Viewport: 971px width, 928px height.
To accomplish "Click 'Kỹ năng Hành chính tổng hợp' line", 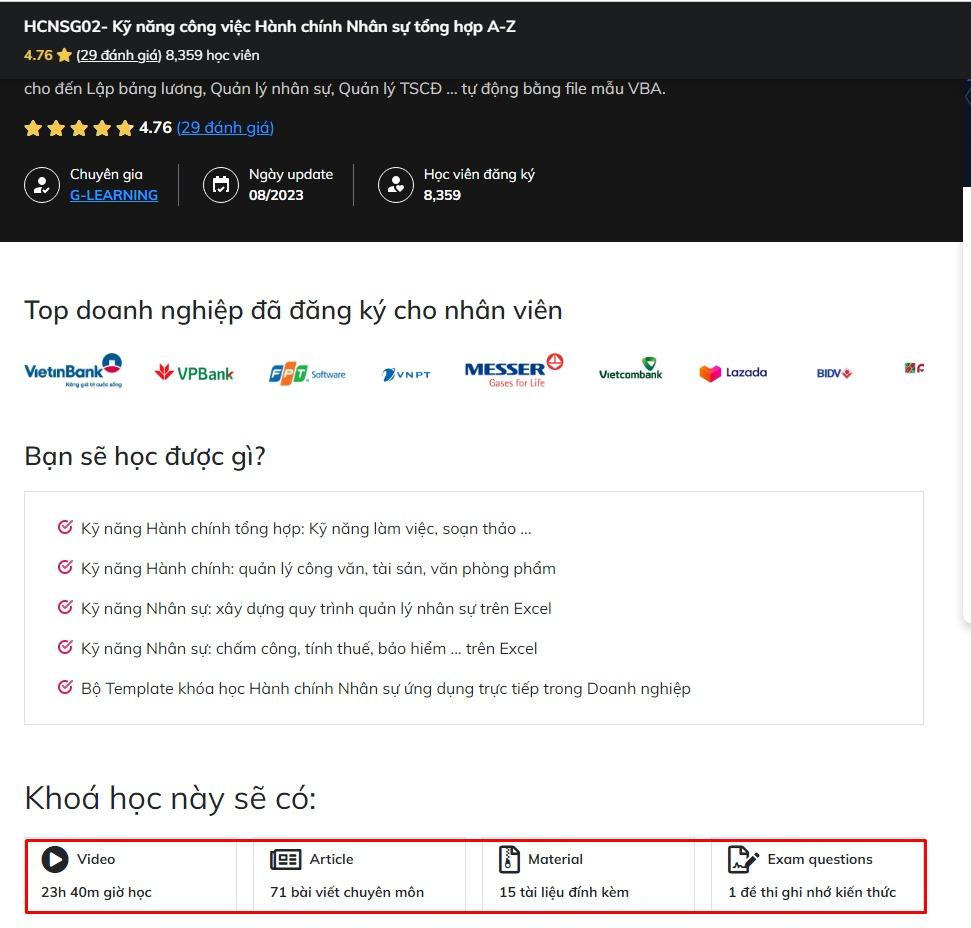I will click(x=306, y=528).
